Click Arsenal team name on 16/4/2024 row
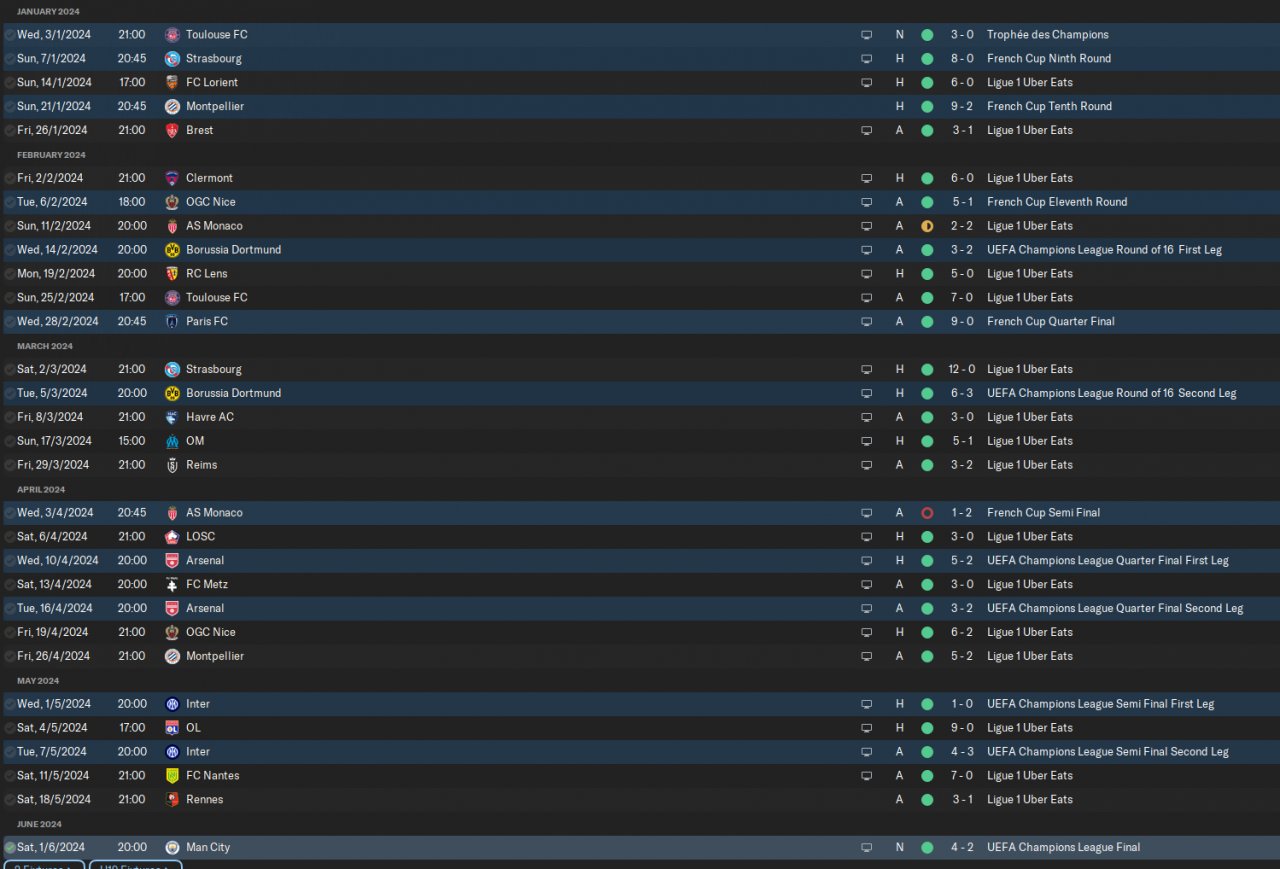 (x=205, y=609)
